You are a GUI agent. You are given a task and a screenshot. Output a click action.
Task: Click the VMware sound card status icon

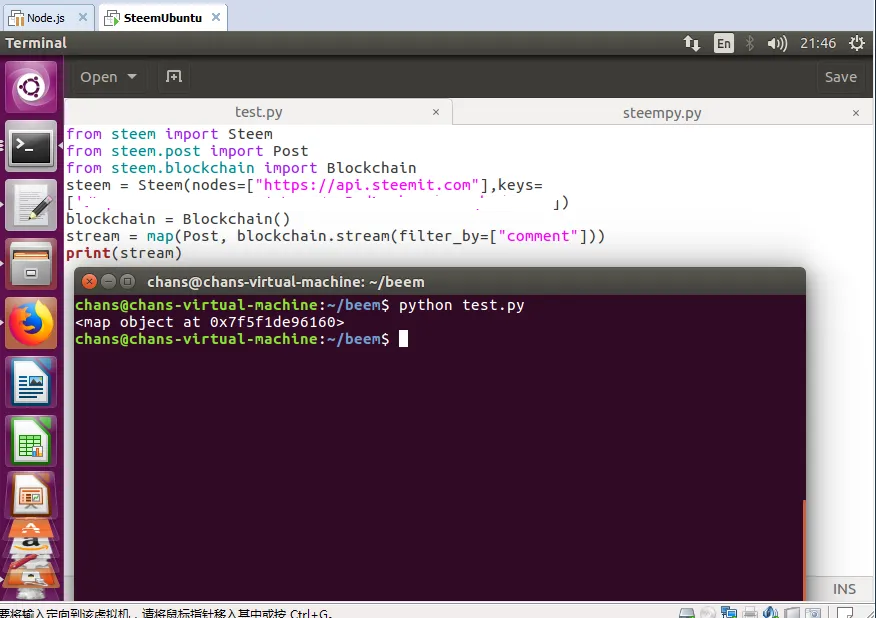point(770,612)
